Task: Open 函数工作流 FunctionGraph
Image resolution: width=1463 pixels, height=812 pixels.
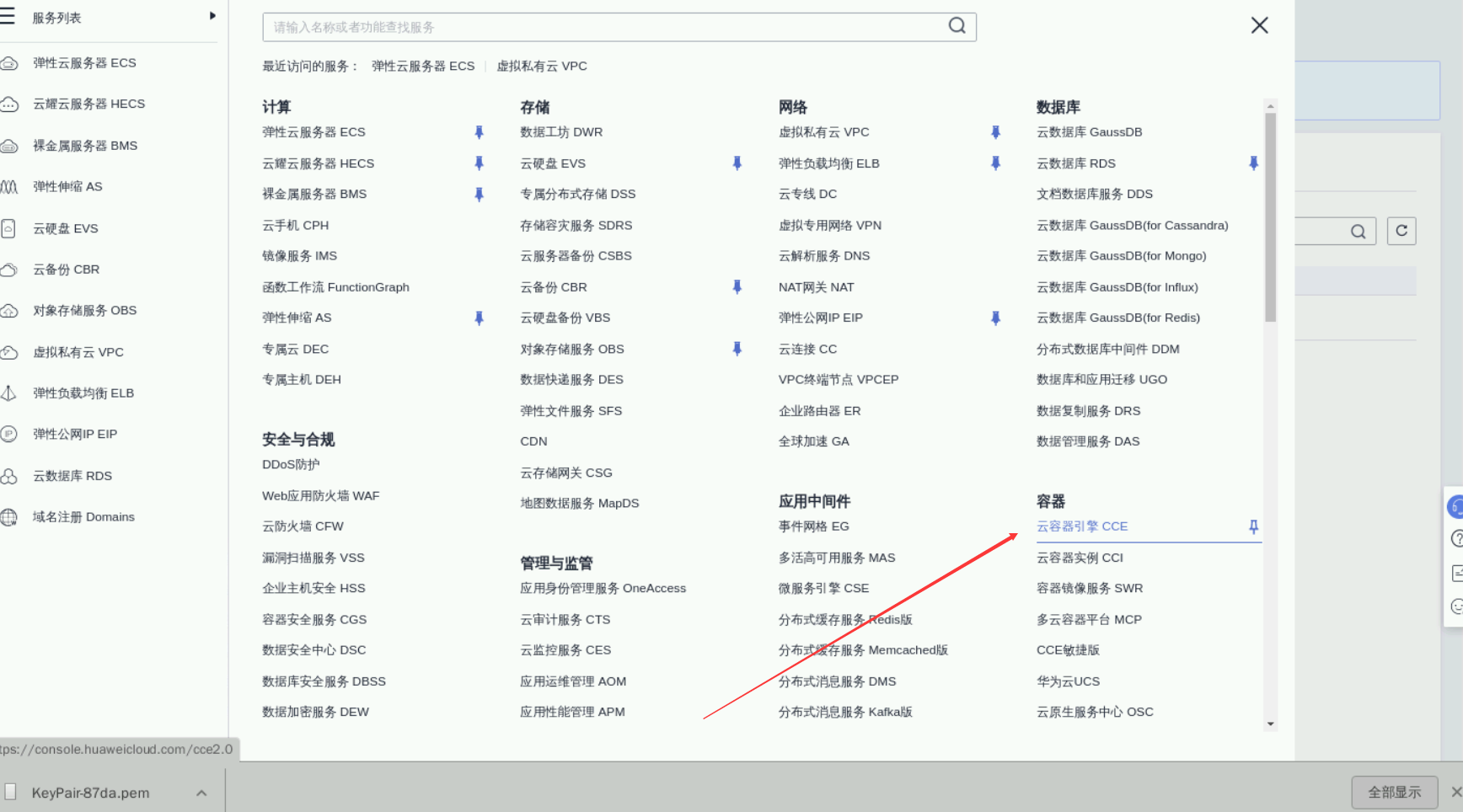Action: [335, 287]
